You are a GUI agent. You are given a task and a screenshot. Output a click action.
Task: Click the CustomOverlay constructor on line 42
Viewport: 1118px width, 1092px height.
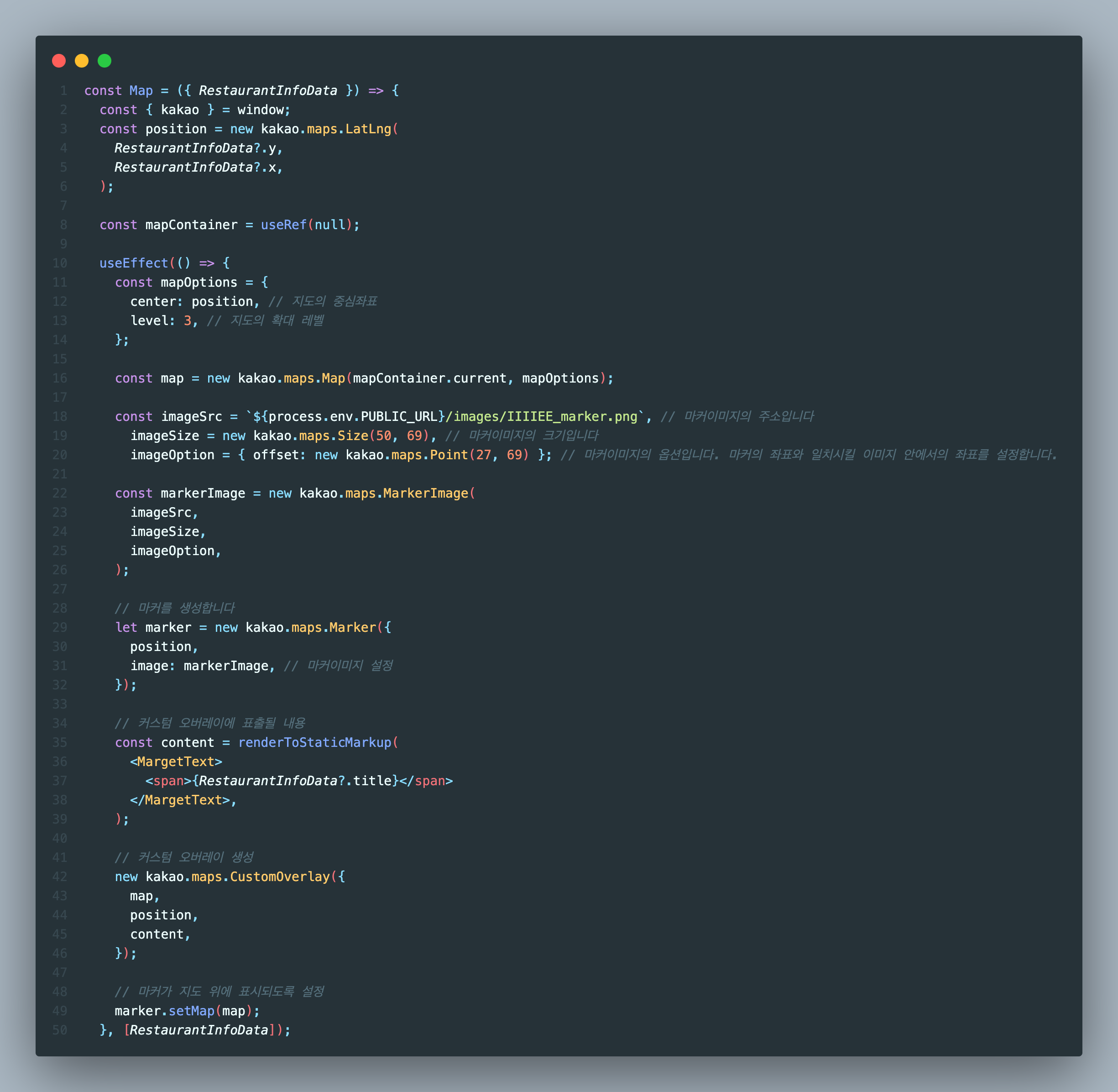point(280,877)
